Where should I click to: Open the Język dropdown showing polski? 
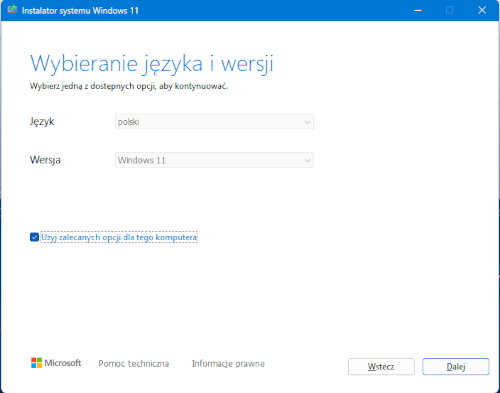click(x=214, y=122)
